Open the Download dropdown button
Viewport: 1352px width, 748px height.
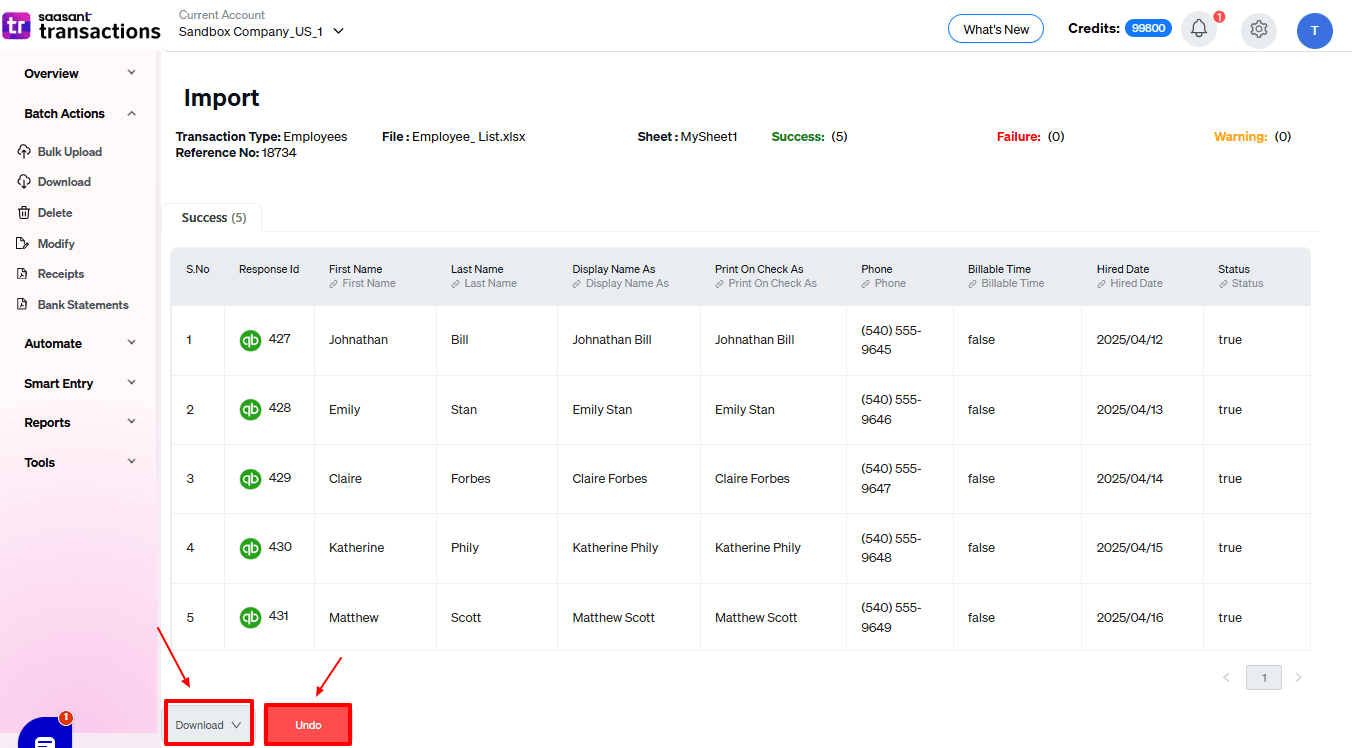pos(209,725)
